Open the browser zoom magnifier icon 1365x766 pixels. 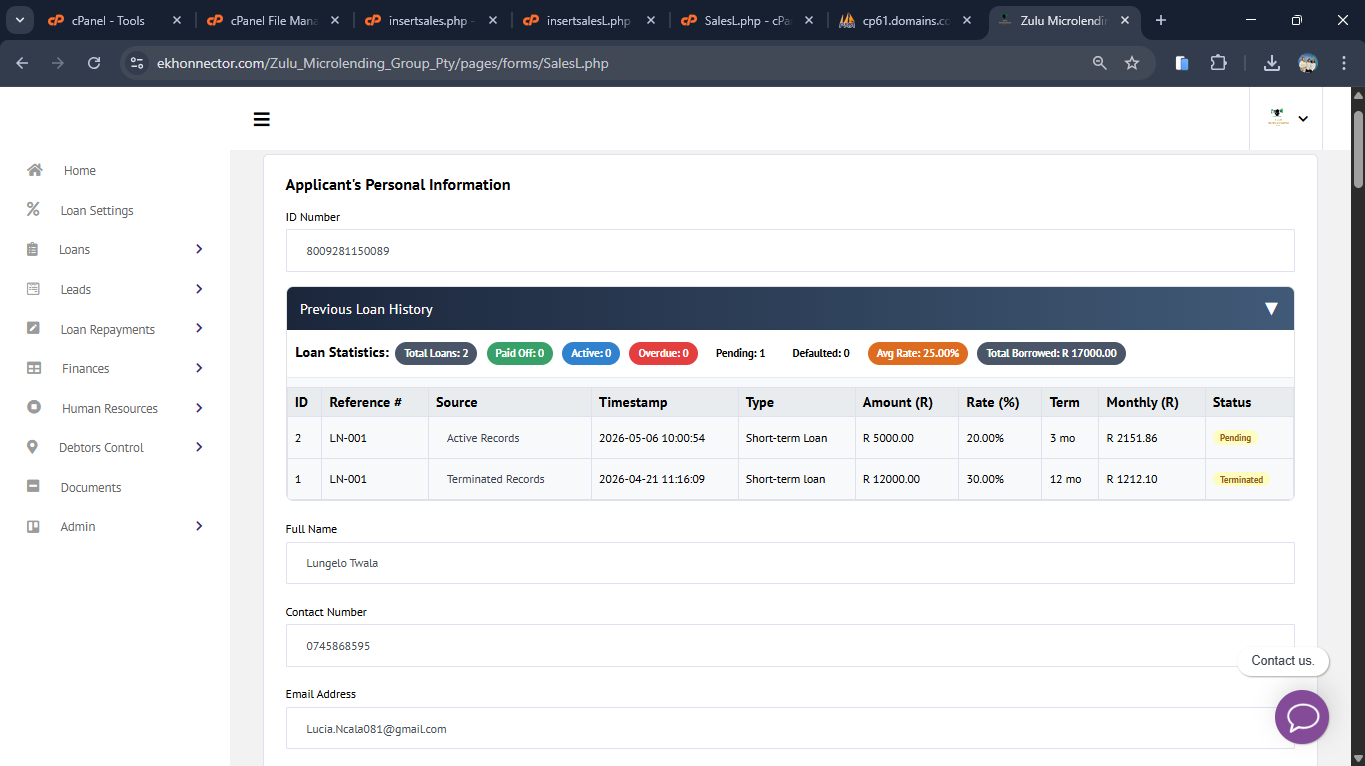tap(1100, 63)
